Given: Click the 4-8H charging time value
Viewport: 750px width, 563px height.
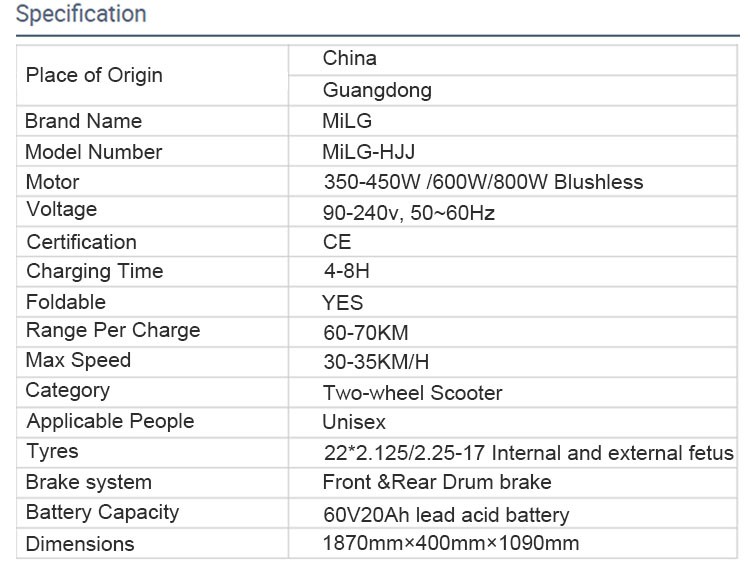Looking at the screenshot, I should pyautogui.click(x=346, y=271).
